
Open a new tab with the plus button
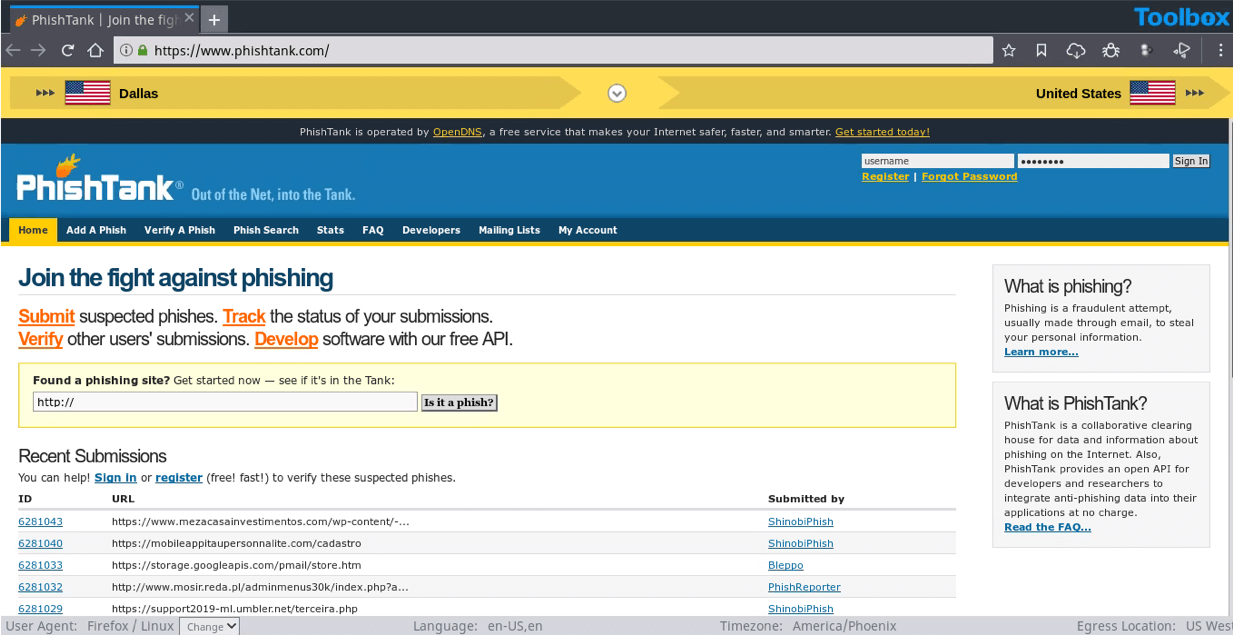[214, 19]
